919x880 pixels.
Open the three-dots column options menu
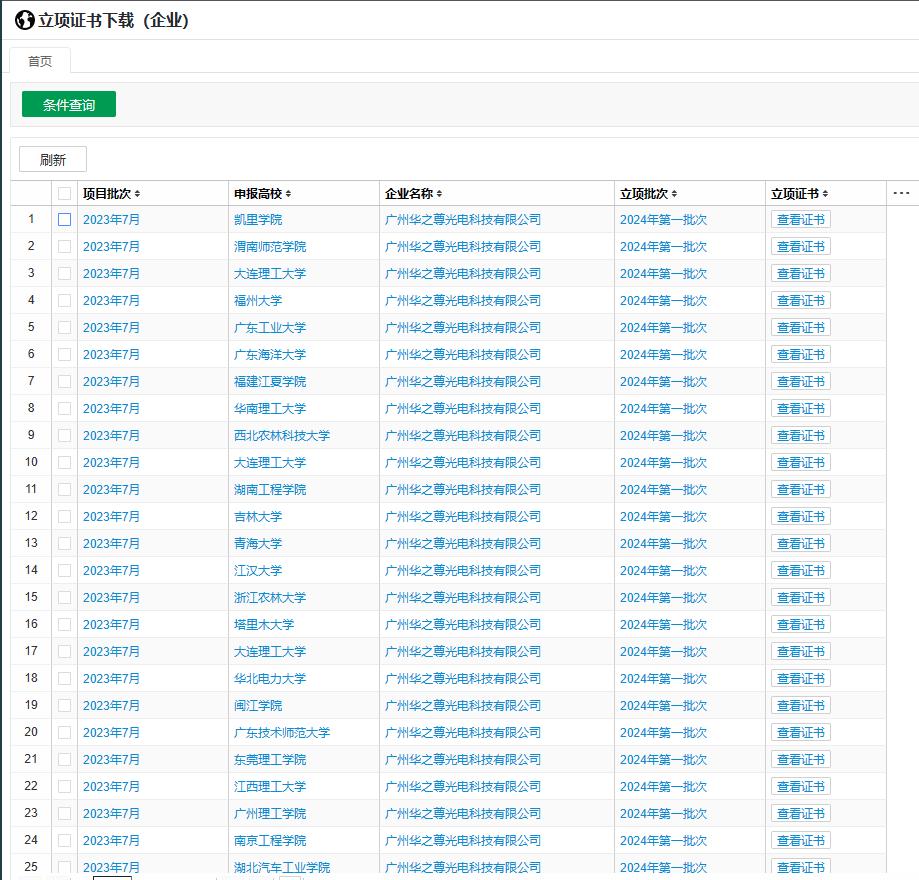coord(901,193)
